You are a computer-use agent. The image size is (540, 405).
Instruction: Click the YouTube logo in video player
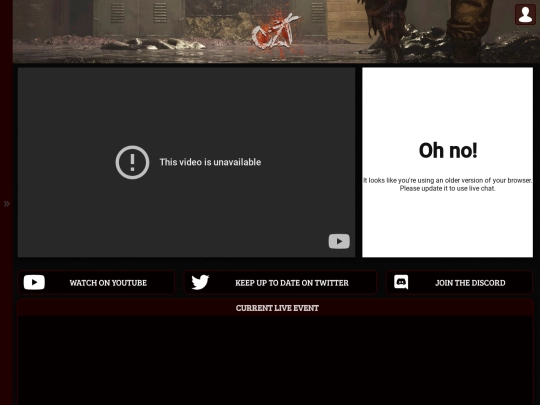(x=339, y=241)
